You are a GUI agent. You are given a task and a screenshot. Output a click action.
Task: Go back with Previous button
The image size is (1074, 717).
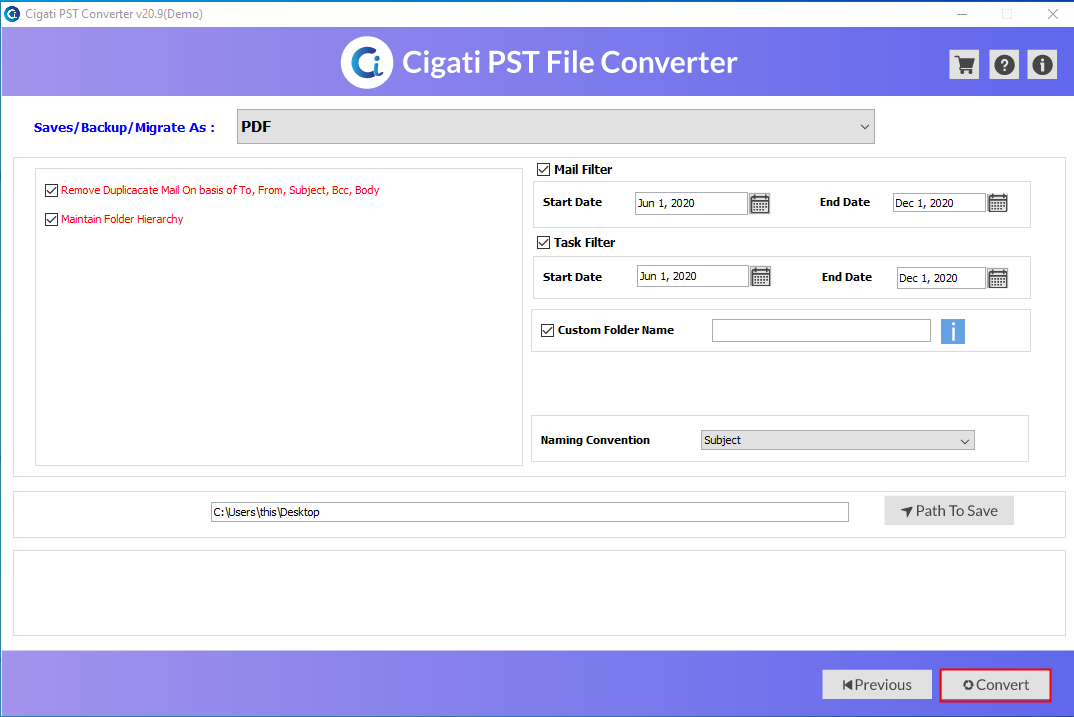pyautogui.click(x=877, y=685)
